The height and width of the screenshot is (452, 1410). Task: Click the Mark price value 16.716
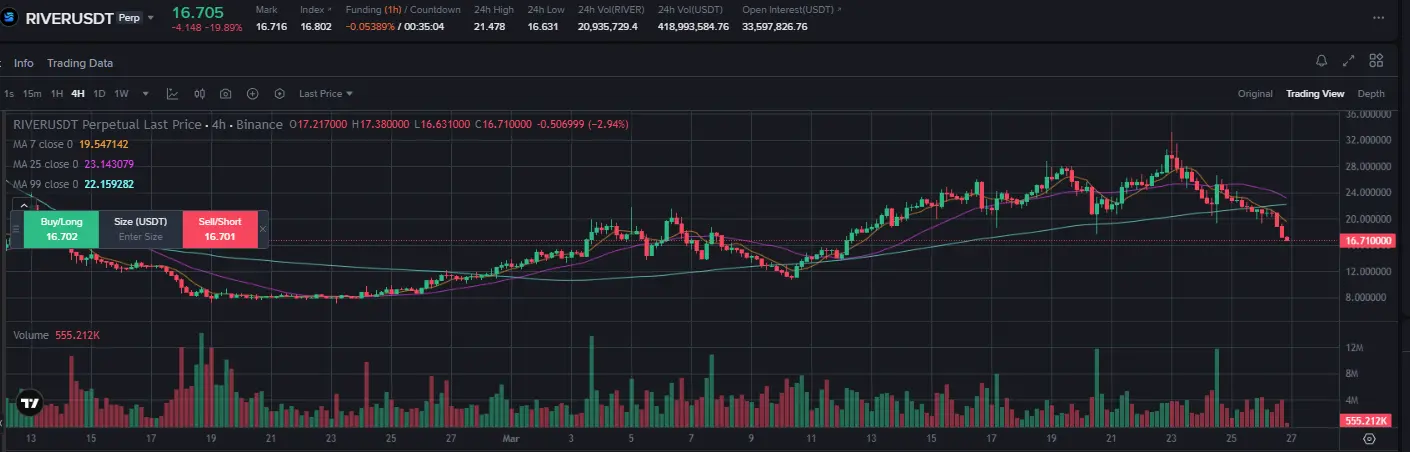pyautogui.click(x=270, y=26)
